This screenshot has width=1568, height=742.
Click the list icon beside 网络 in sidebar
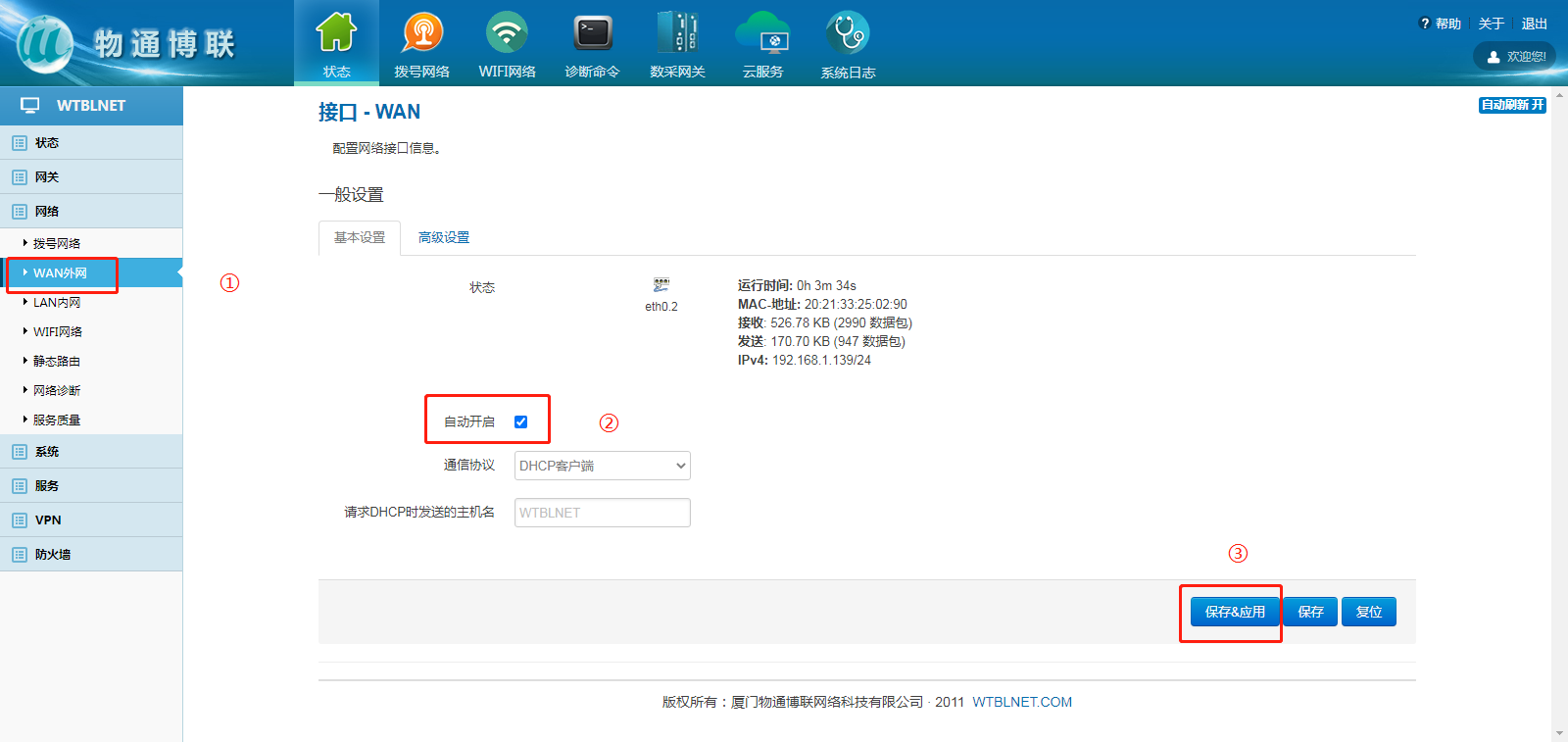(20, 212)
